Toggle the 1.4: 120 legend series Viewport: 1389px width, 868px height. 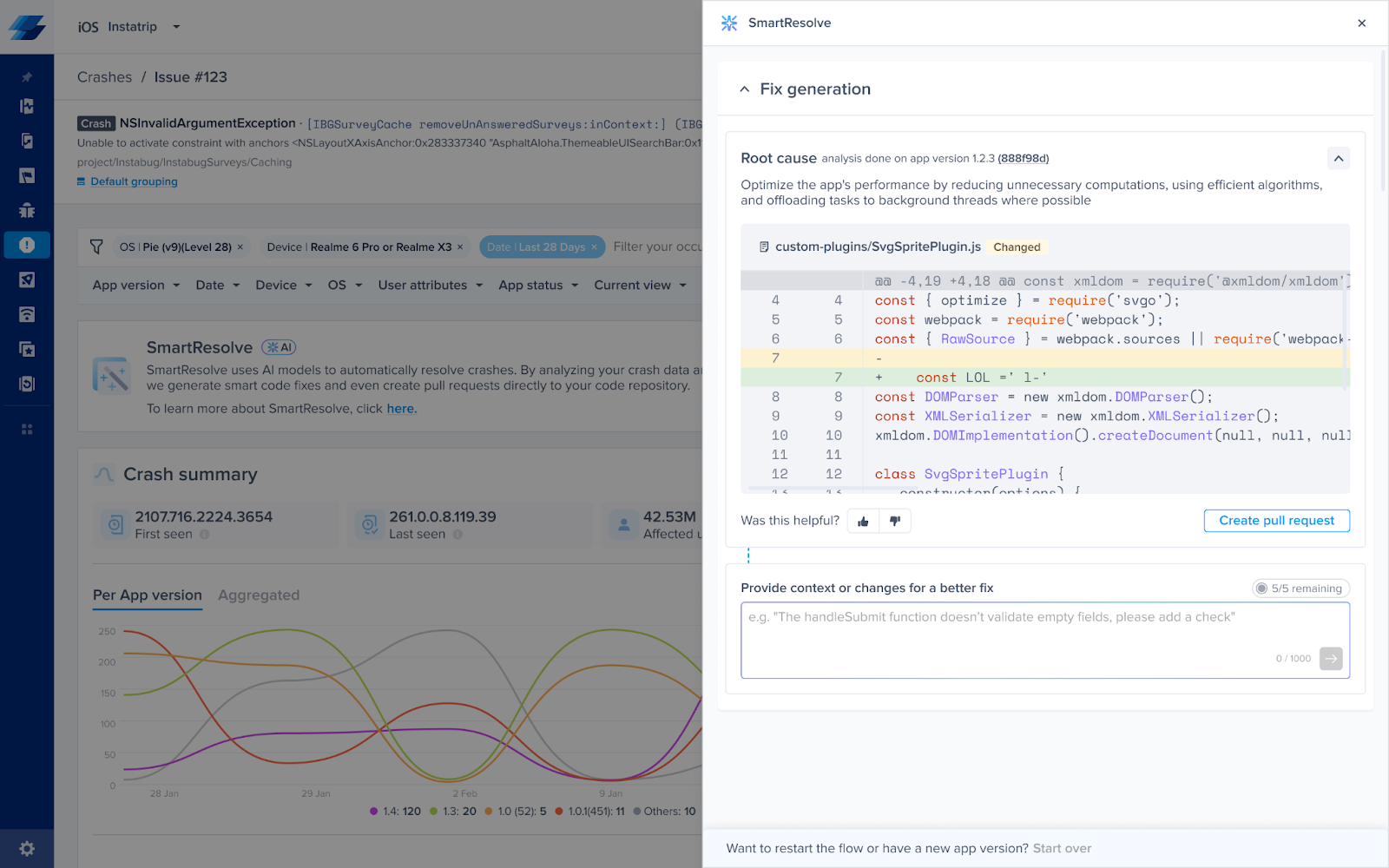click(x=395, y=812)
